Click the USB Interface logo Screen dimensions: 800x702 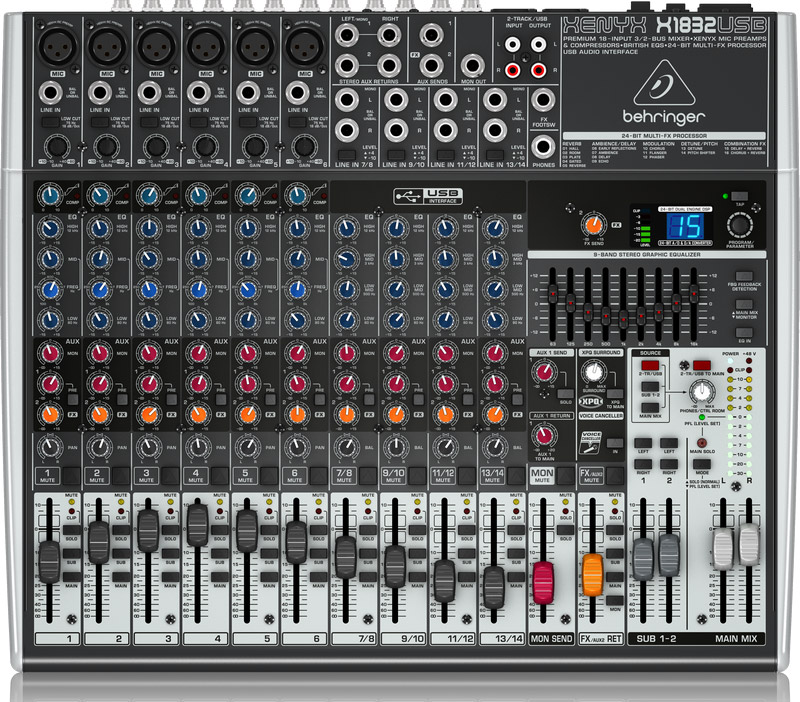point(428,196)
